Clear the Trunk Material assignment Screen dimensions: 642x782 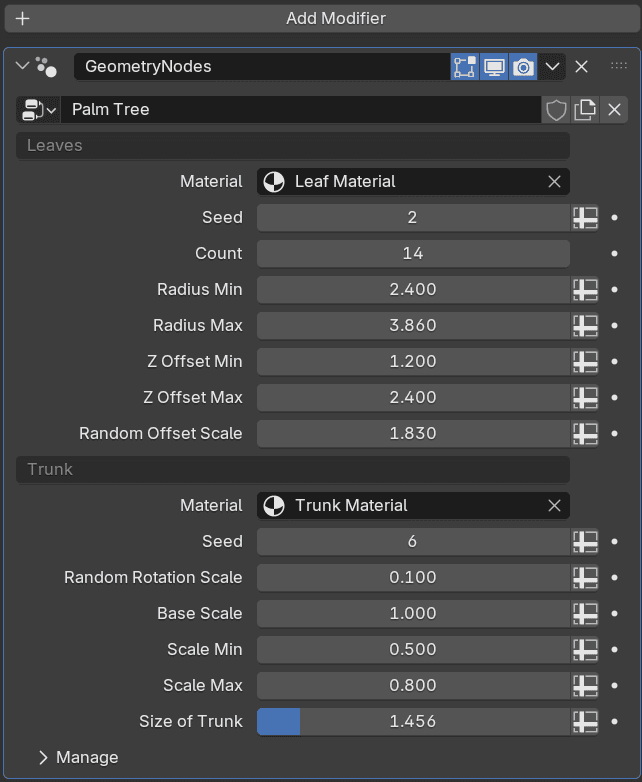[x=554, y=506]
